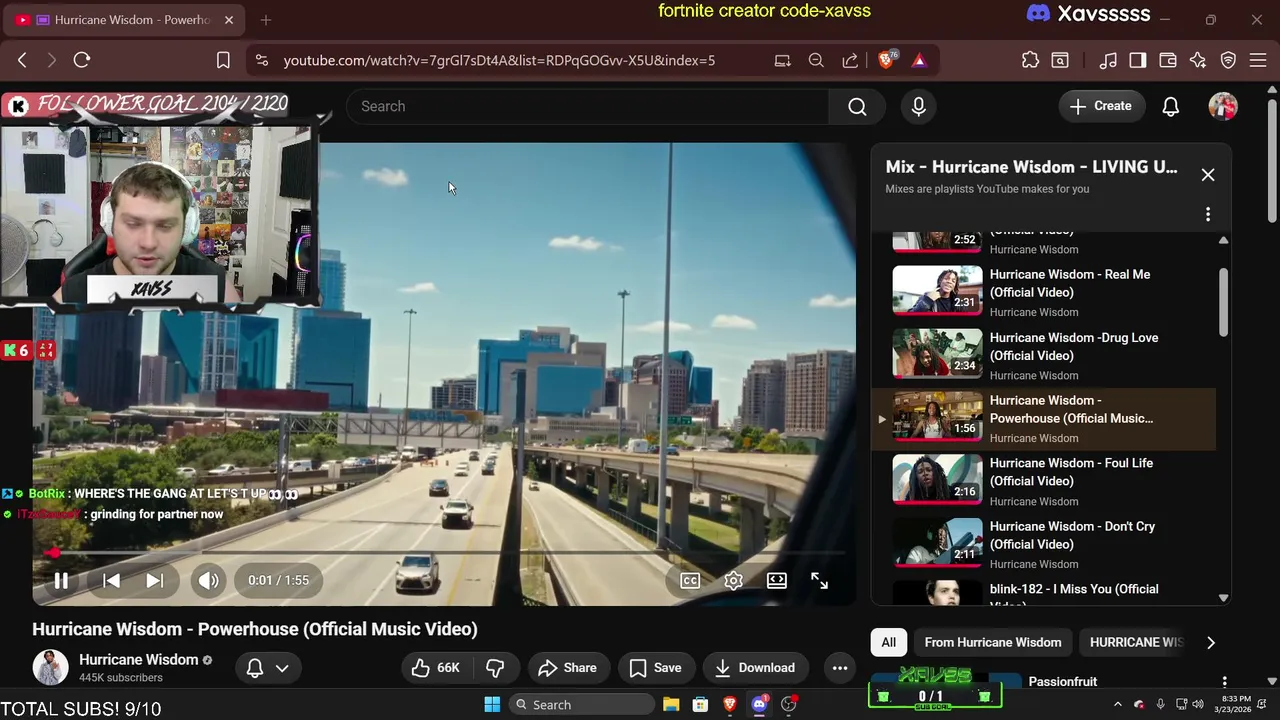Open Mix playlist three-dot options
This screenshot has height=720, width=1280.
point(1208,214)
